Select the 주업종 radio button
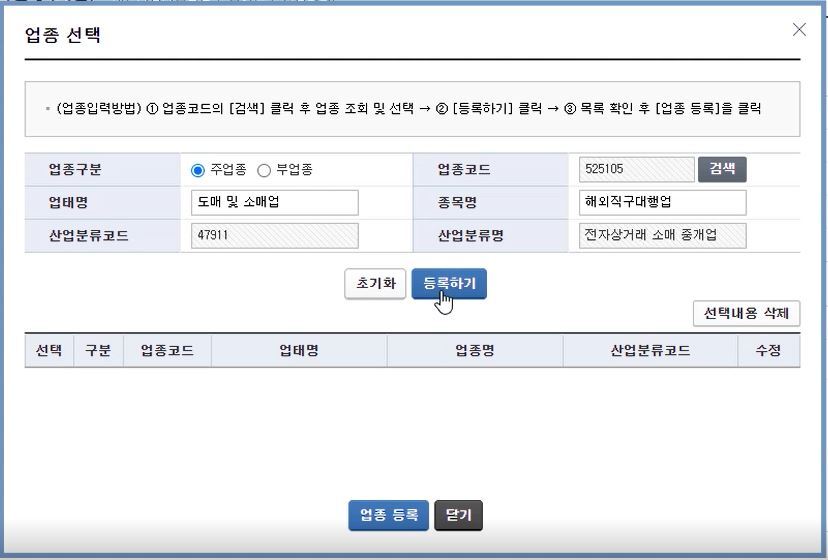The image size is (828, 560). 197,170
